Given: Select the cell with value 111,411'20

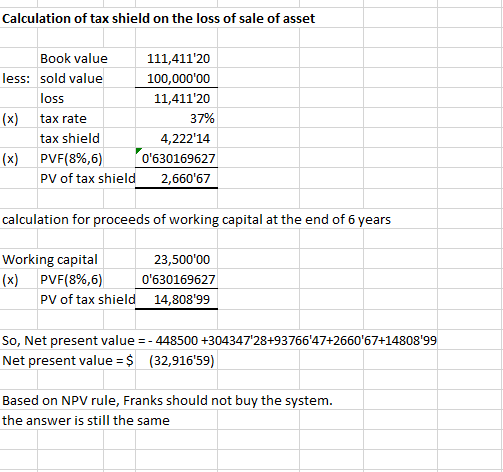Looking at the screenshot, I should (178, 58).
